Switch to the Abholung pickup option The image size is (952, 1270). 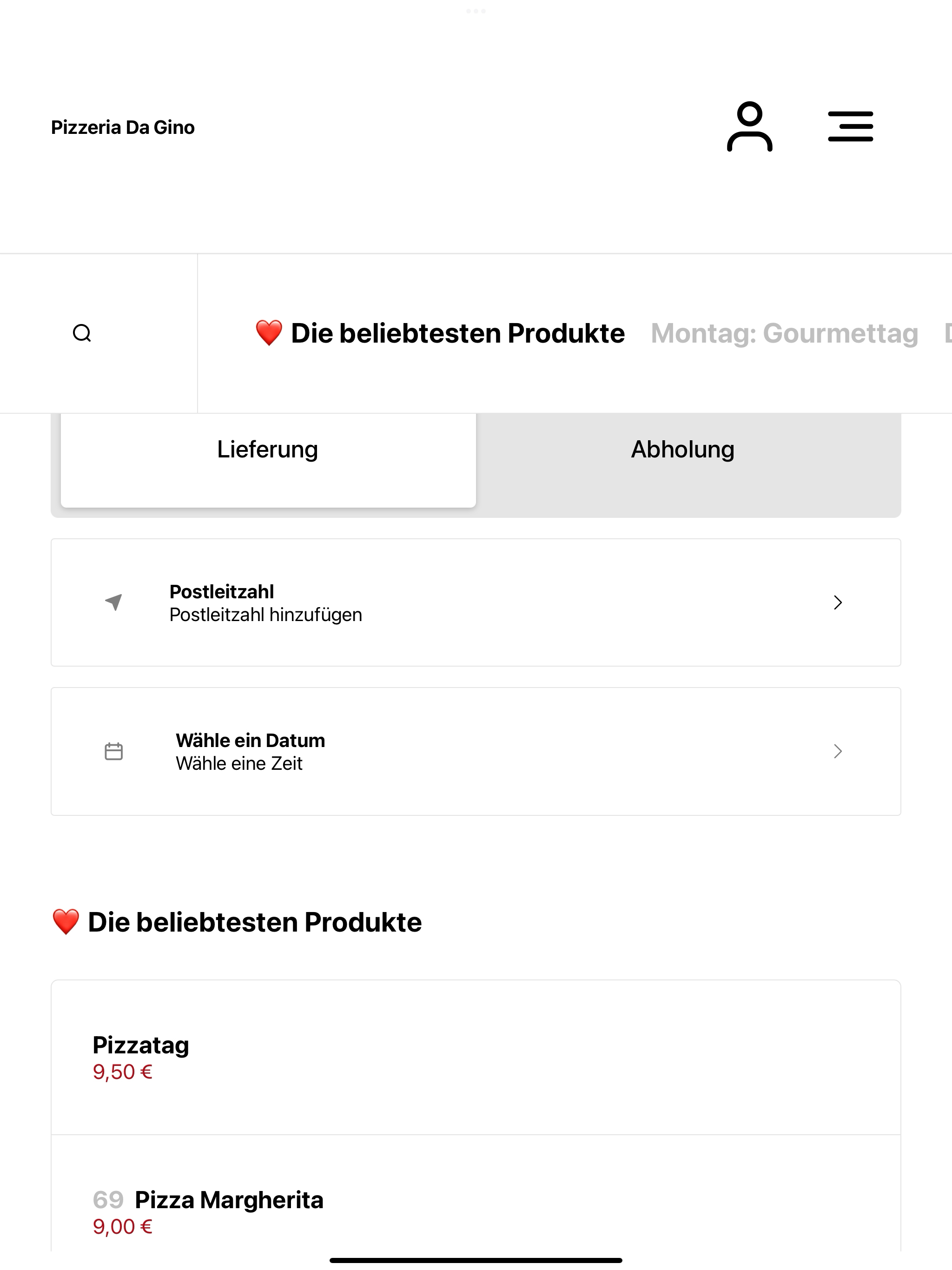(x=683, y=450)
